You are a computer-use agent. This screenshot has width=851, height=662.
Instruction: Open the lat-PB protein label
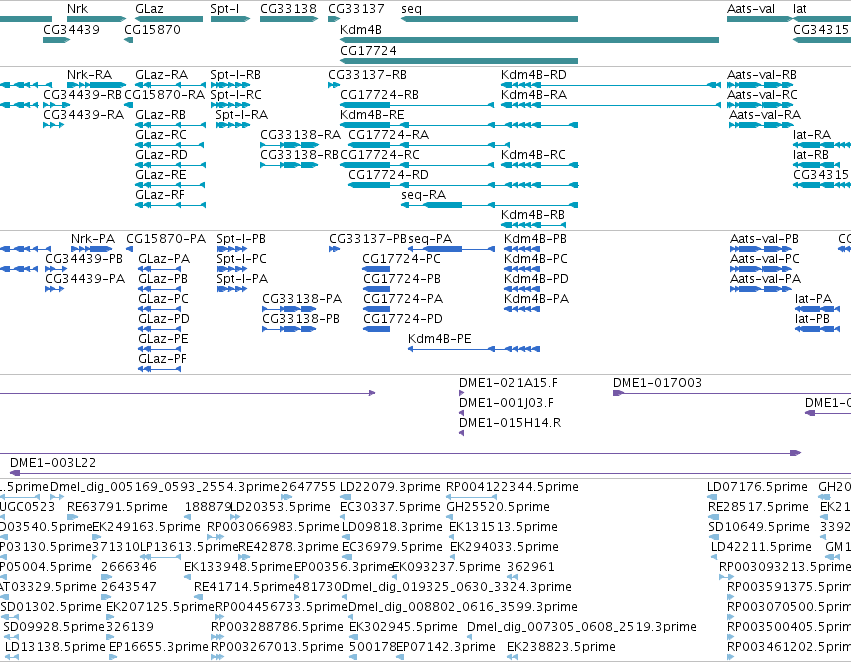812,319
